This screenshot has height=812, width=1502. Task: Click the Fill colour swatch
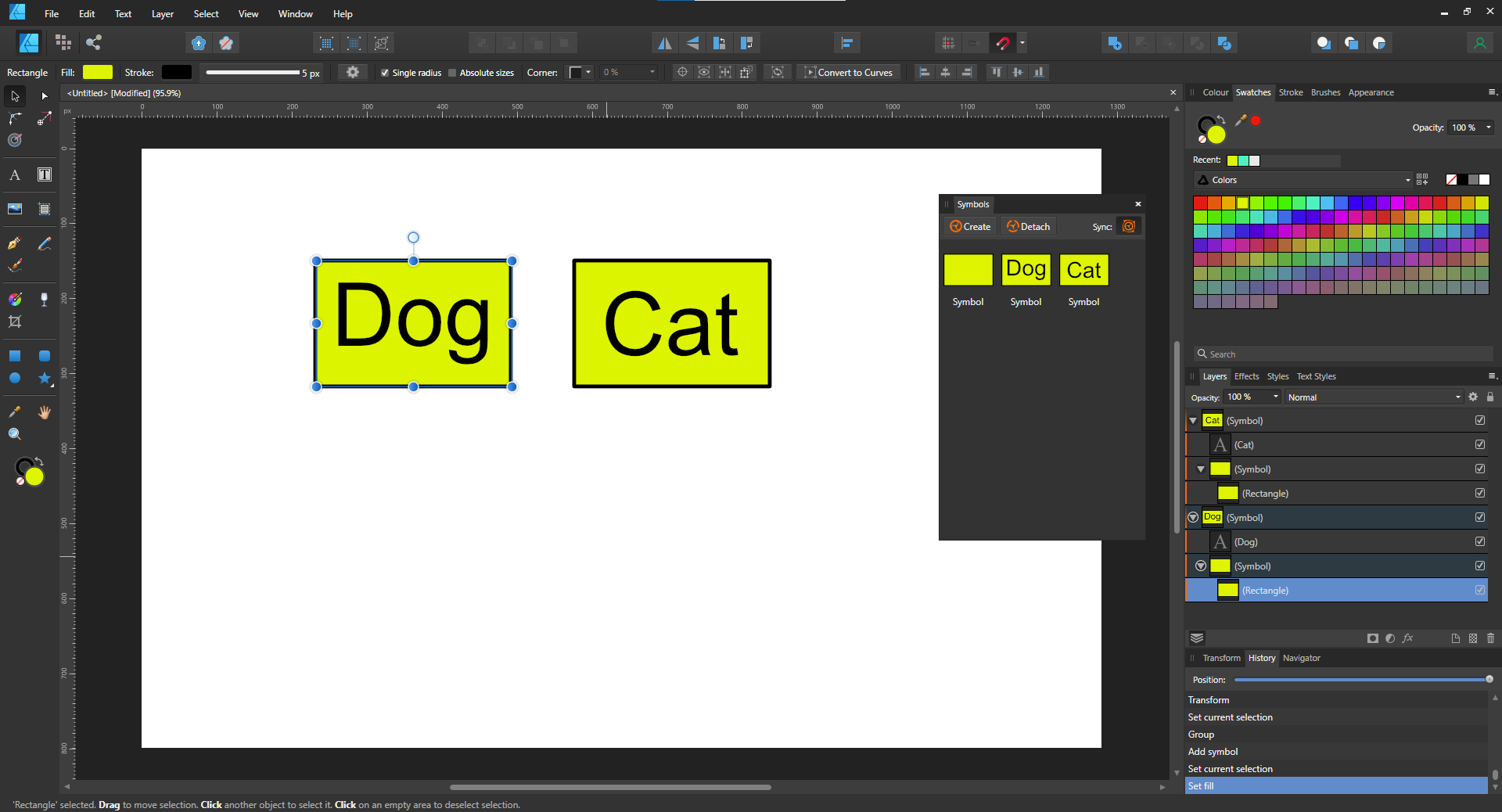98,72
